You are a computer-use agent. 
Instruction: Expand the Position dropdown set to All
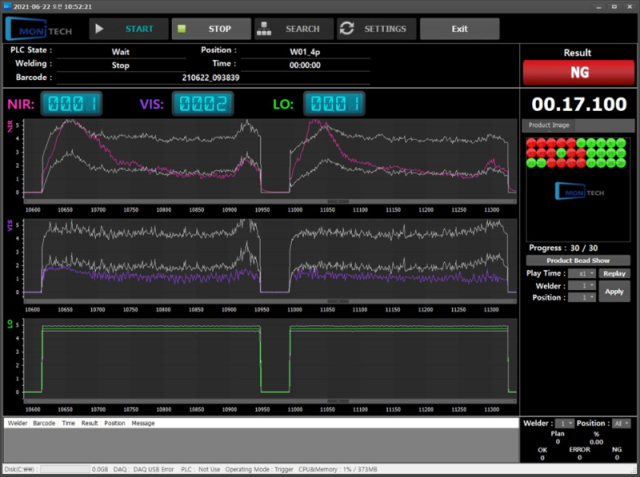pos(622,424)
